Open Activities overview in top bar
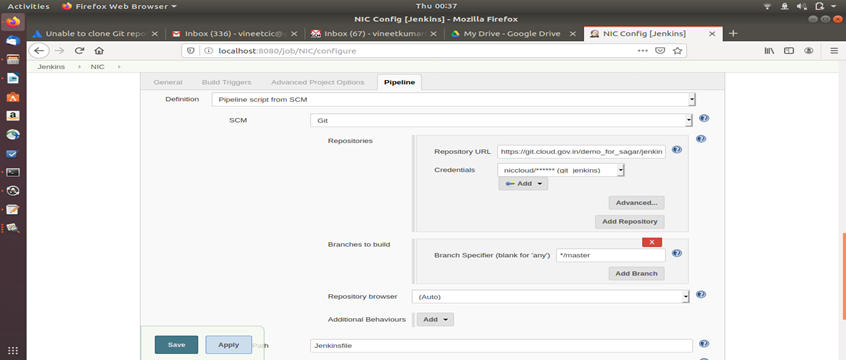Image resolution: width=846 pixels, height=360 pixels. (x=28, y=6)
